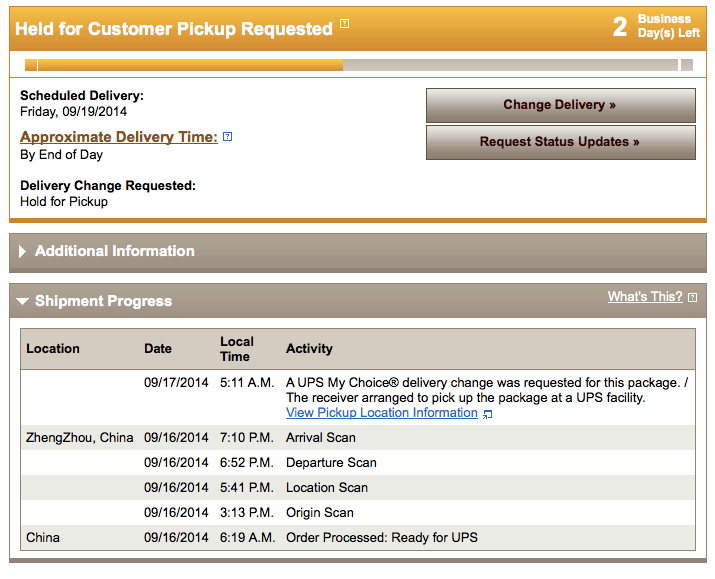Click the 2 Business Day(s) Left indicator
715x579 pixels.
coord(656,26)
